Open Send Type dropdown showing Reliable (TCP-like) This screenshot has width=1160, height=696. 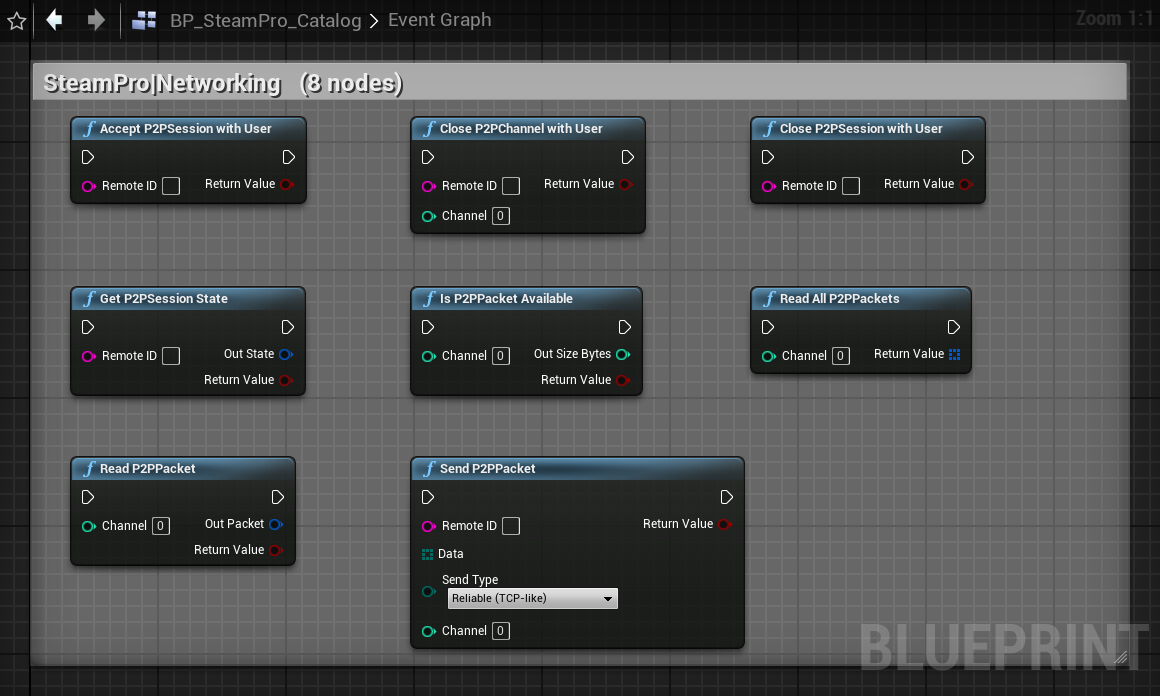pyautogui.click(x=533, y=598)
